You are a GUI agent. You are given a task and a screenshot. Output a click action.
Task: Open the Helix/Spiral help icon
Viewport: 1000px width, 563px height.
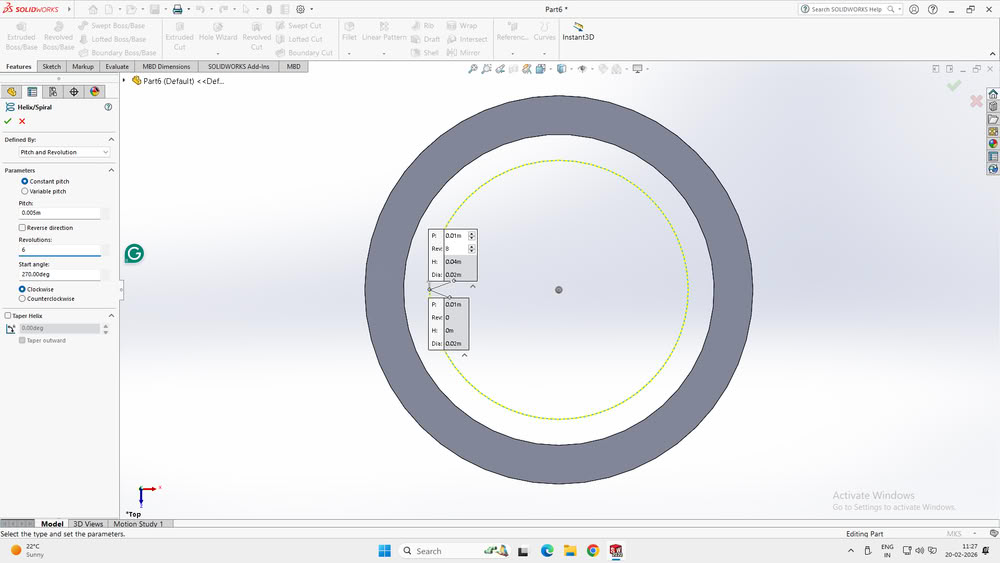[108, 106]
